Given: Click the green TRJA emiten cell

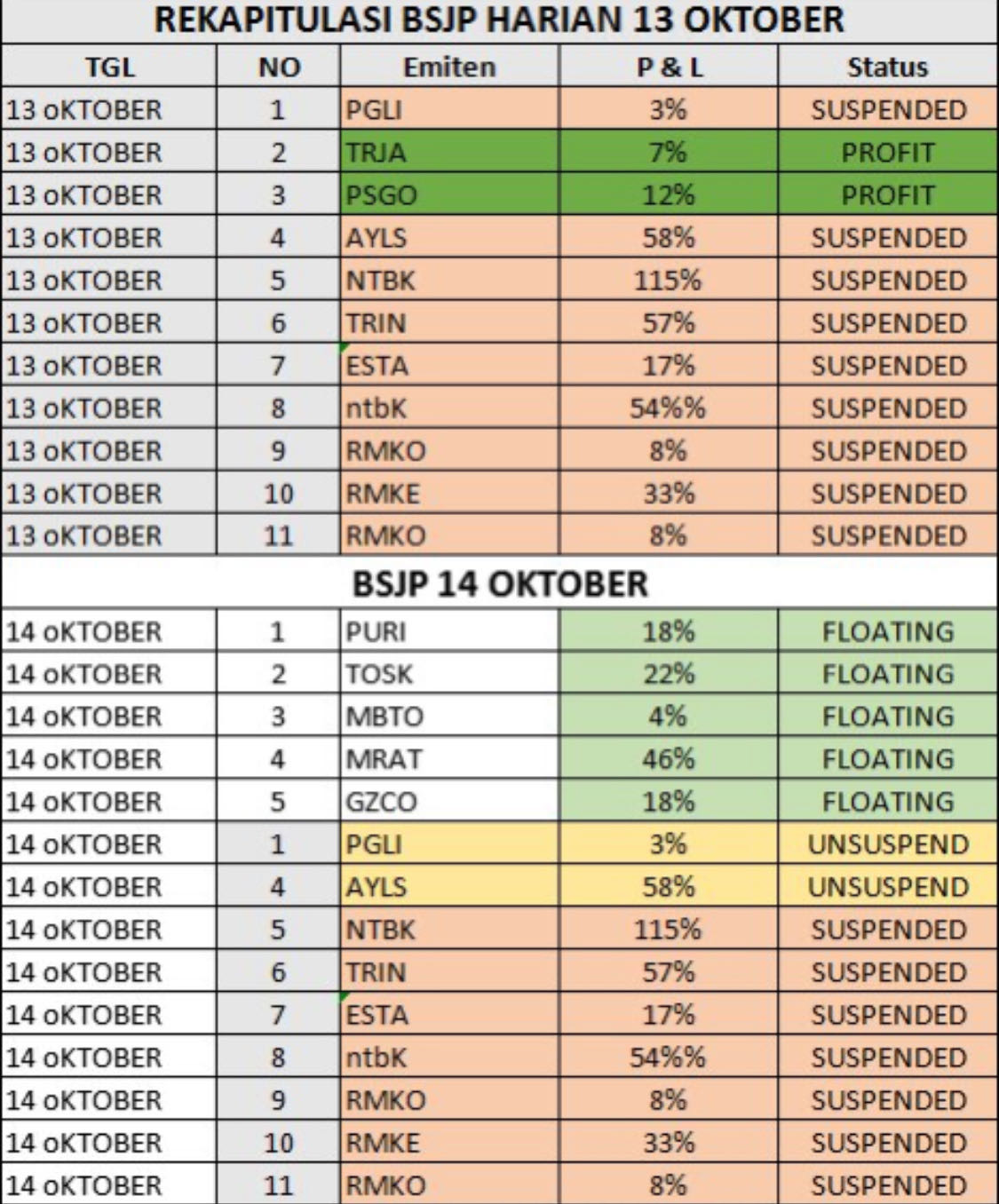Looking at the screenshot, I should [449, 152].
